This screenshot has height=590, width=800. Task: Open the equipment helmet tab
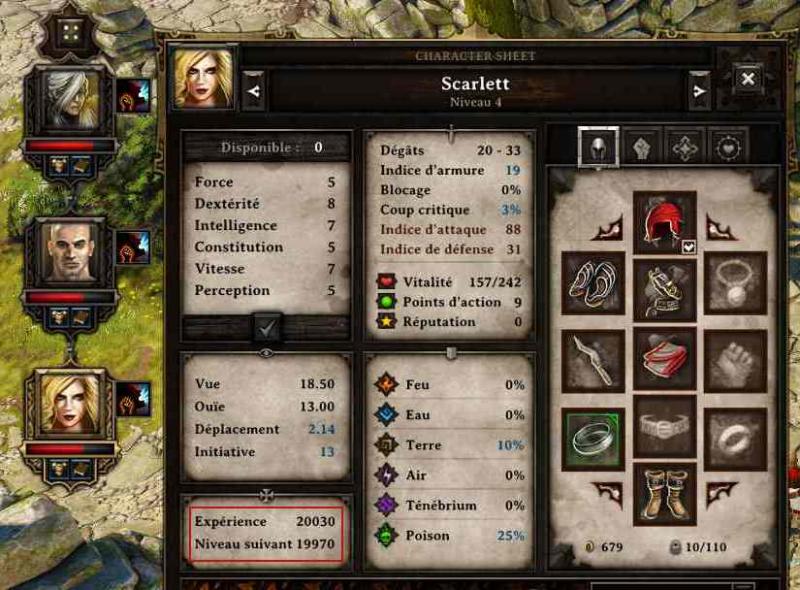598,147
